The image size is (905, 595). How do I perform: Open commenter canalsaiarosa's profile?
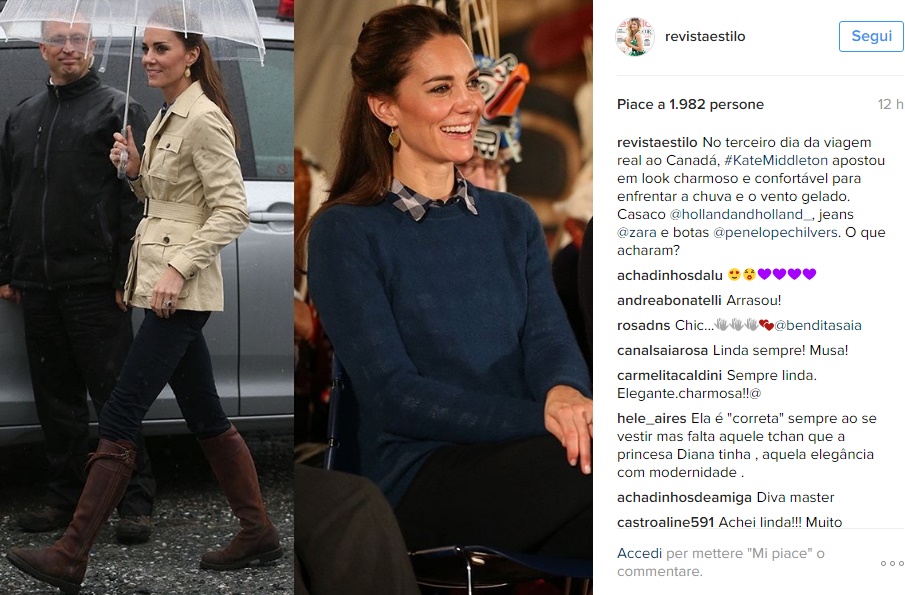coord(662,350)
